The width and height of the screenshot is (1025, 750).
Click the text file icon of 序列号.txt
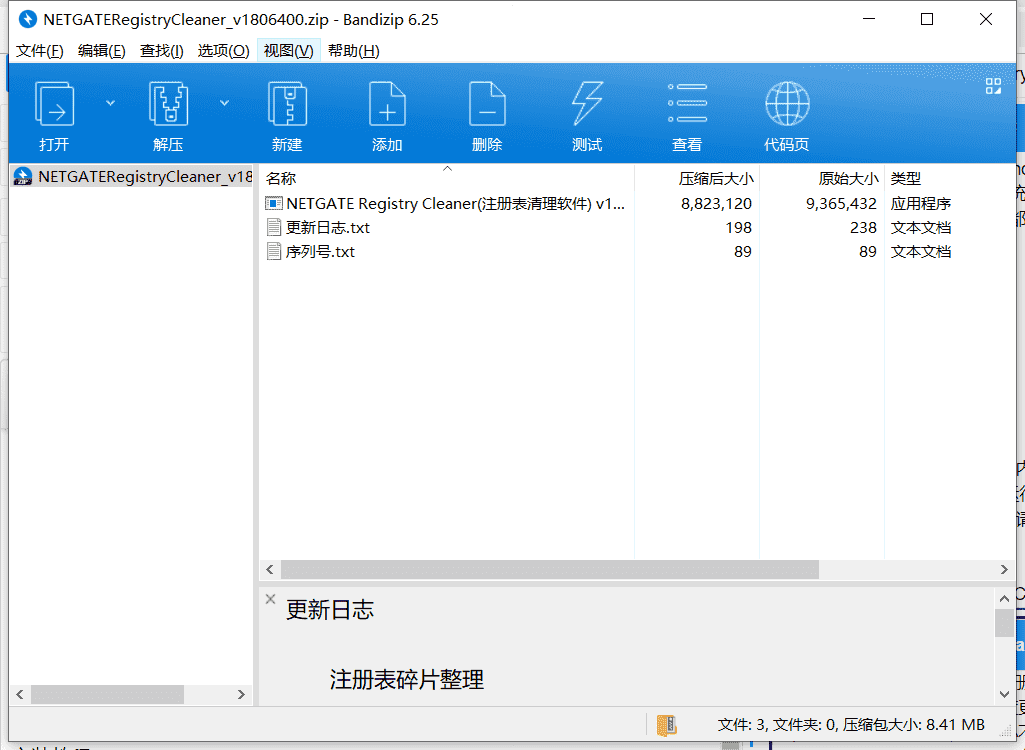tap(274, 252)
